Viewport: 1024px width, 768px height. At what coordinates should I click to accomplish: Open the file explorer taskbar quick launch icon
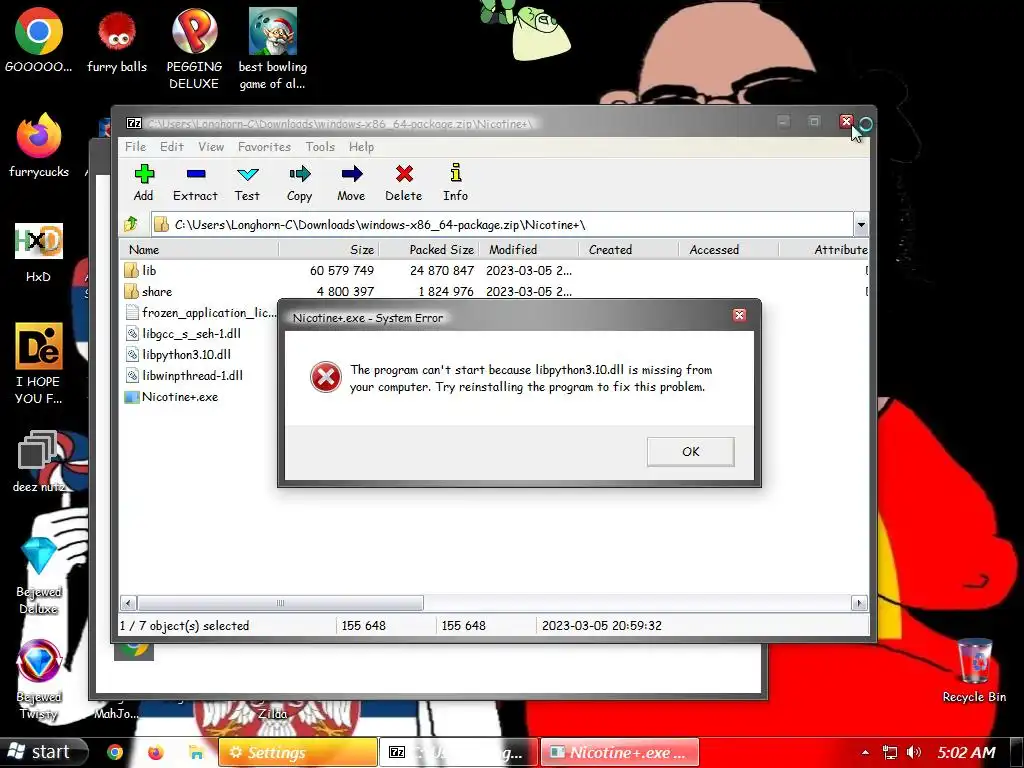(196, 752)
